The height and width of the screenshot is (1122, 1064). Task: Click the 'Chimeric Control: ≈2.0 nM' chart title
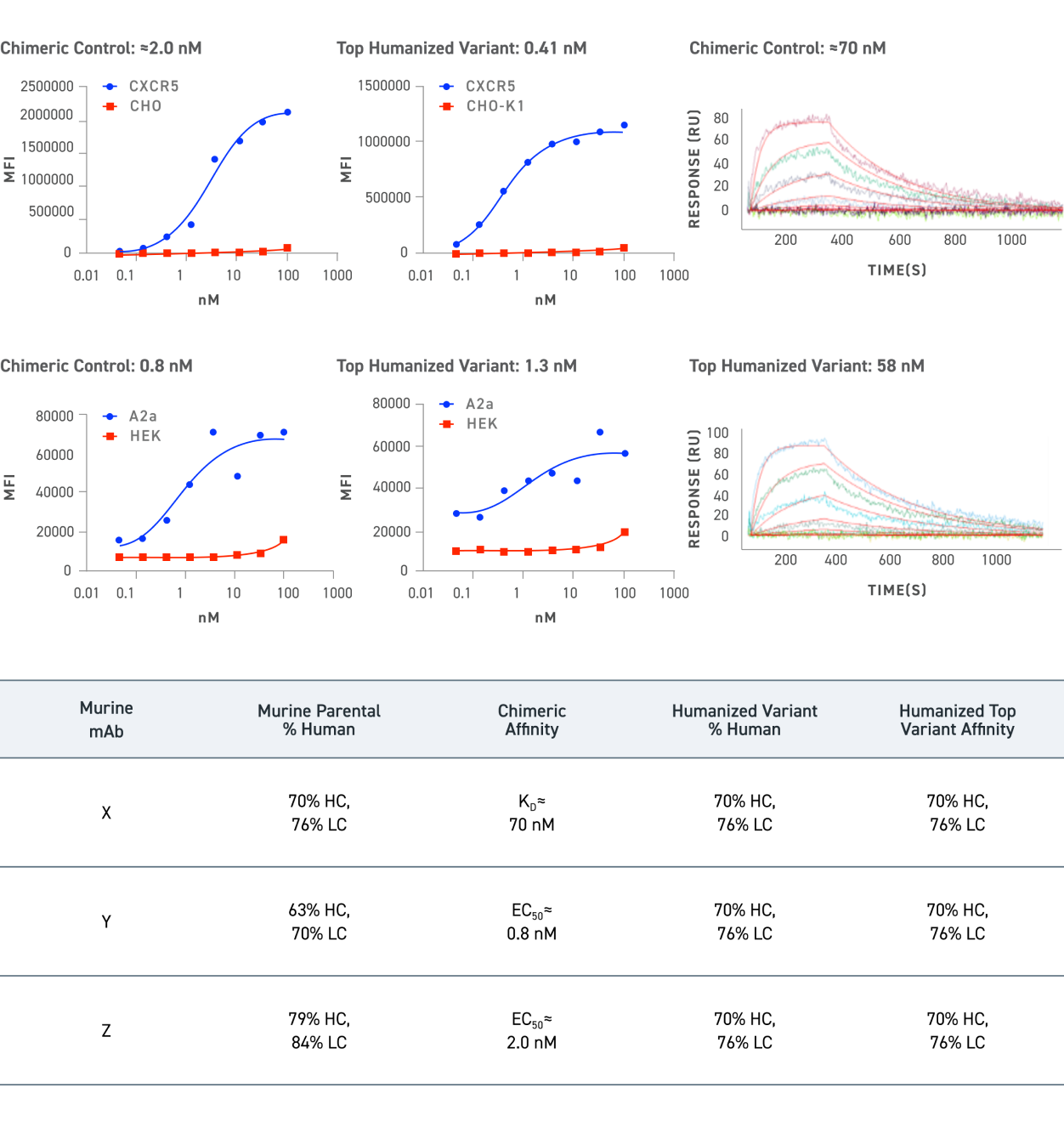tap(101, 48)
